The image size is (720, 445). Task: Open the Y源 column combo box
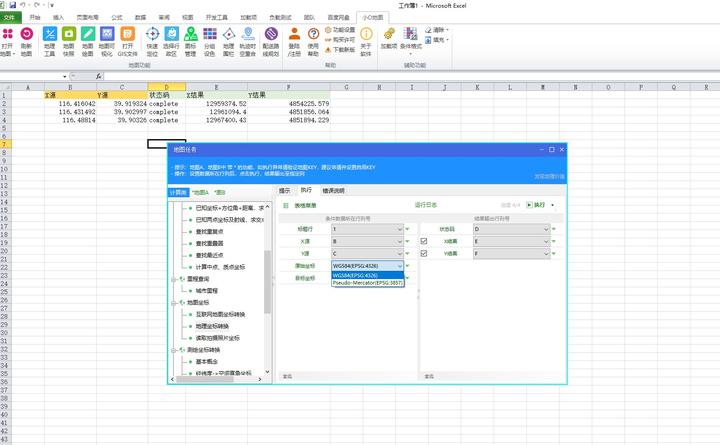367,253
